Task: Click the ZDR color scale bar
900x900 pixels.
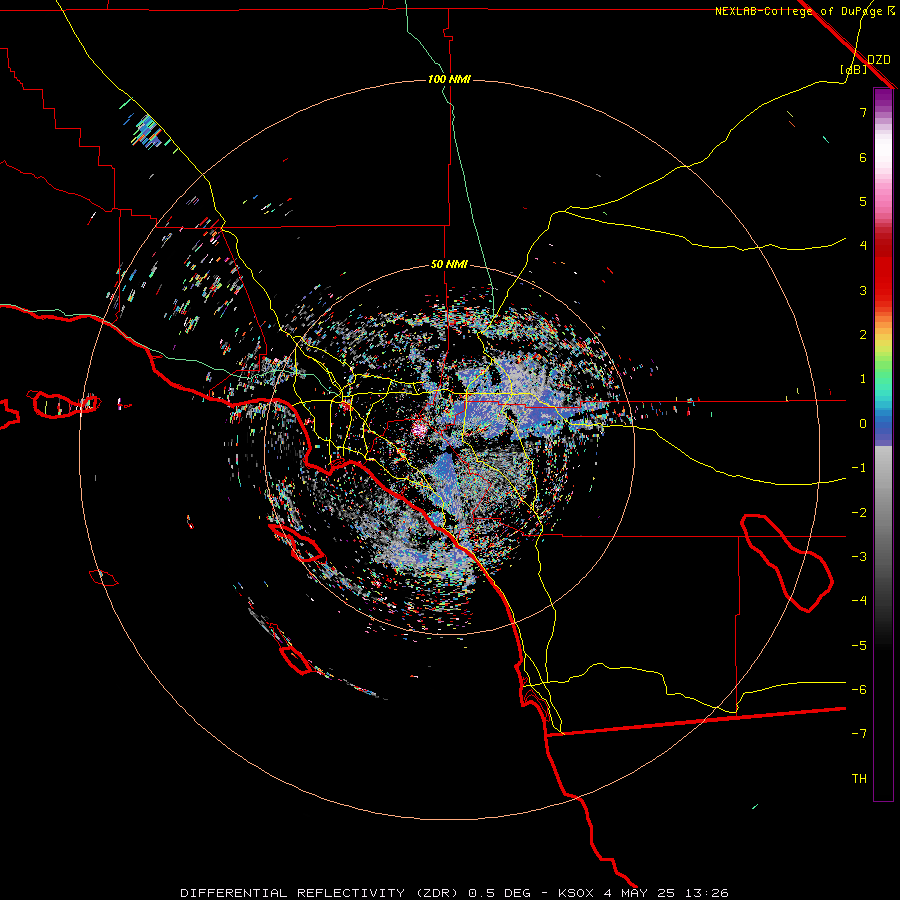Action: click(883, 444)
